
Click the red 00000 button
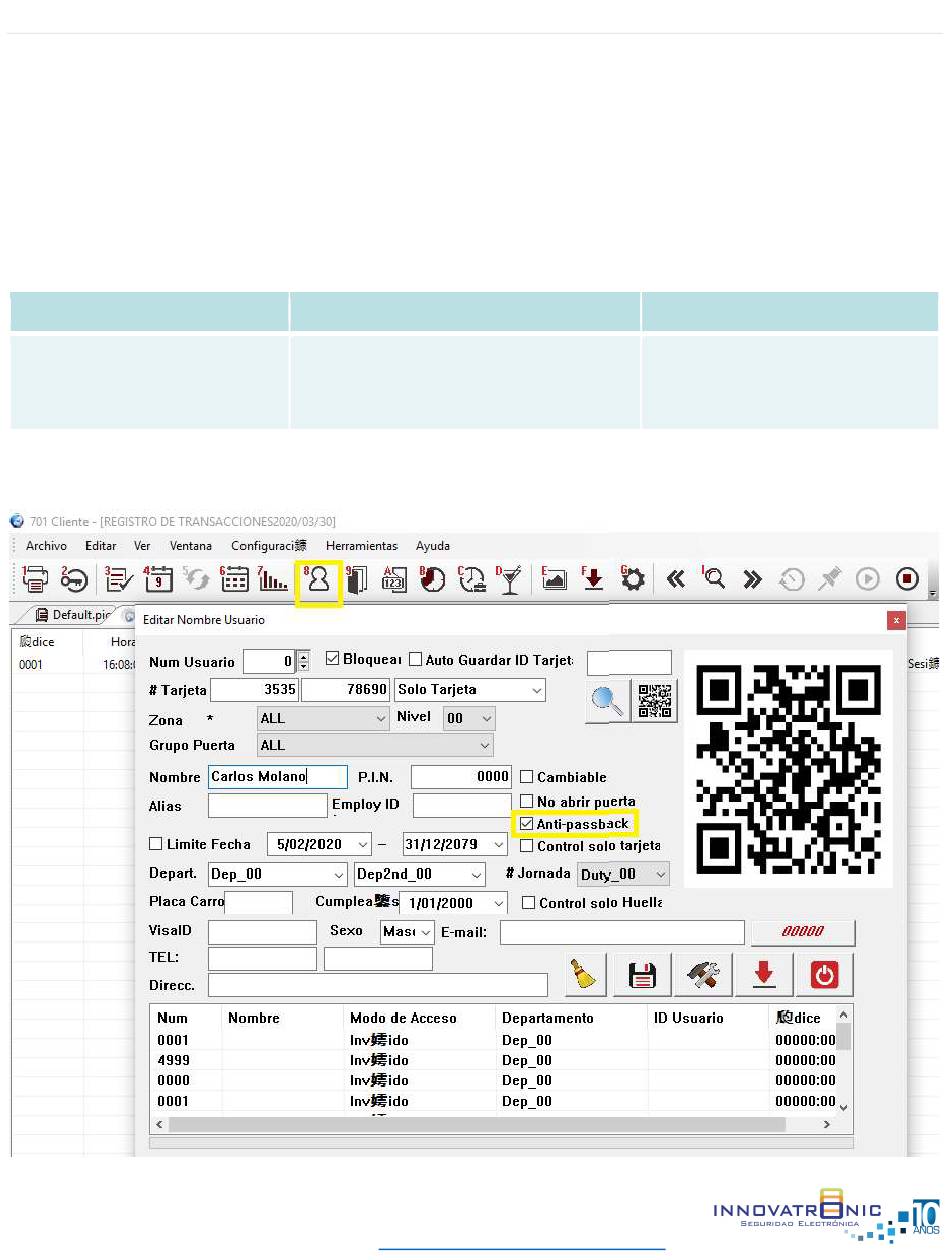coord(803,932)
